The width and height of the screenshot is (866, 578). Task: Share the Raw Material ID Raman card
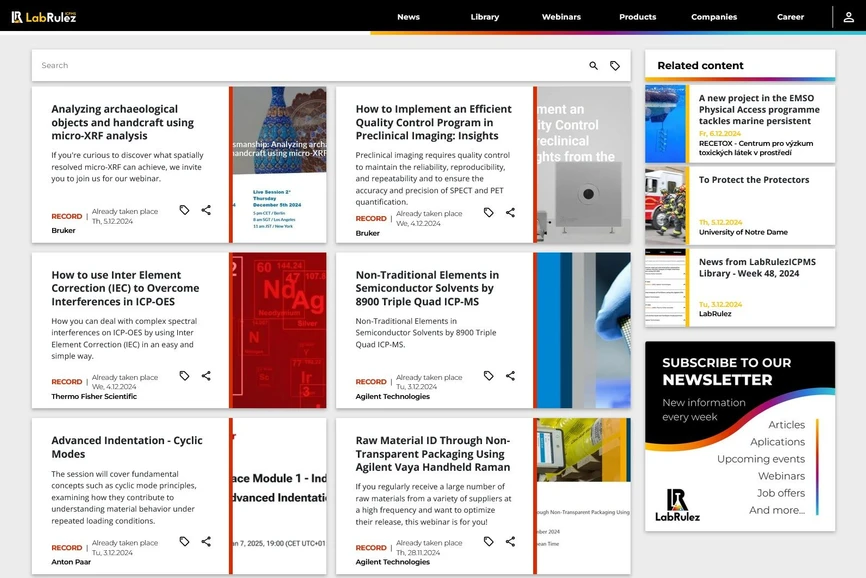point(510,542)
